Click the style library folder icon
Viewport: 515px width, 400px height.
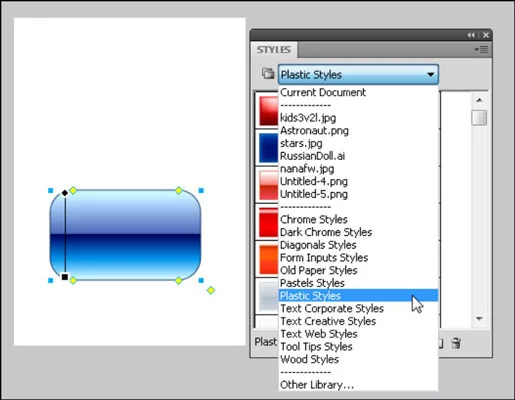click(268, 73)
